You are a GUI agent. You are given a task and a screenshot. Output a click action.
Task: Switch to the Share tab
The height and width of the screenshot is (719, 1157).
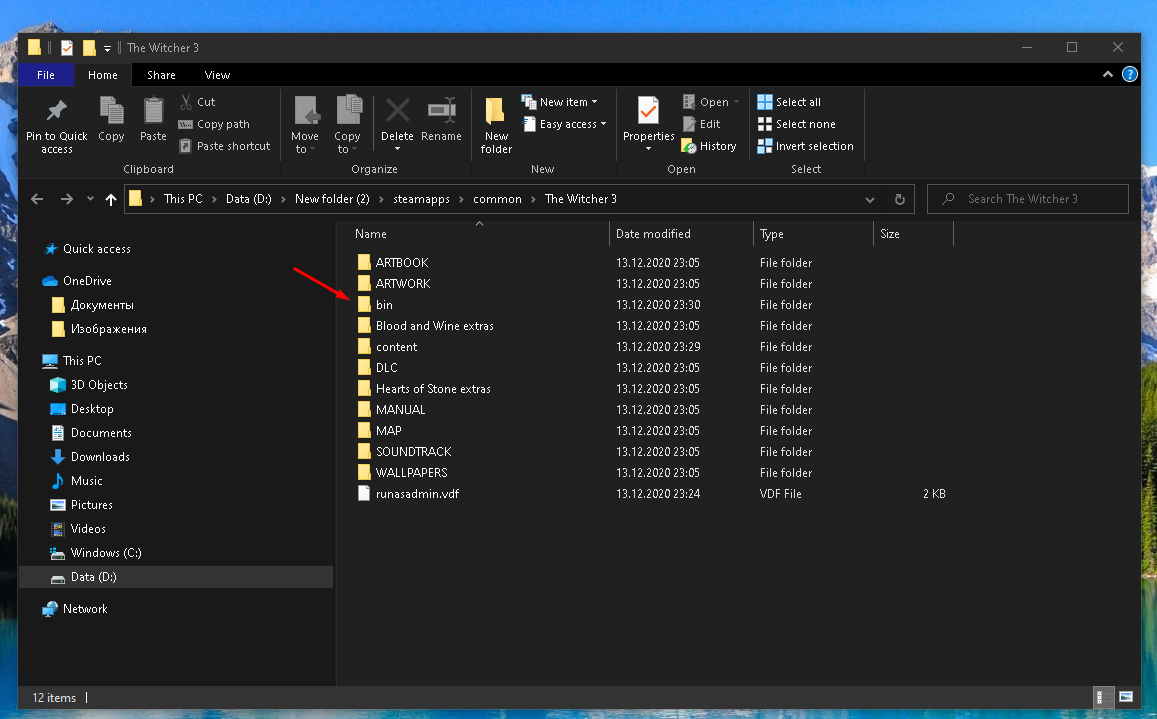click(161, 75)
